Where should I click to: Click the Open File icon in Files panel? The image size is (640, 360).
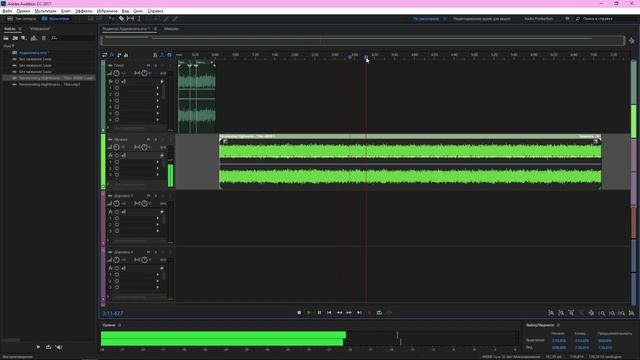6,38
